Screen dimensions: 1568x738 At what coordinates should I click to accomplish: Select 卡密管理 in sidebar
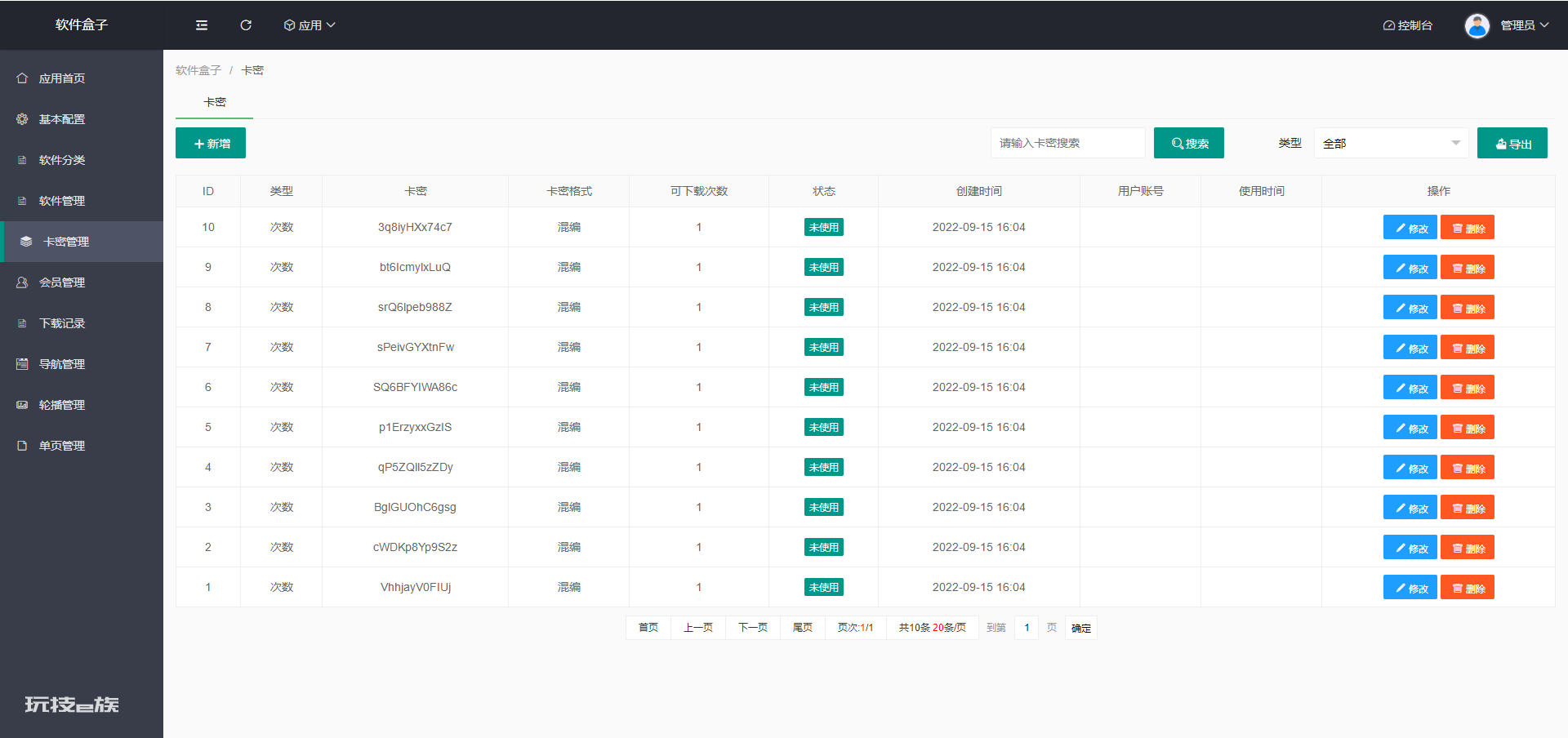pos(82,242)
